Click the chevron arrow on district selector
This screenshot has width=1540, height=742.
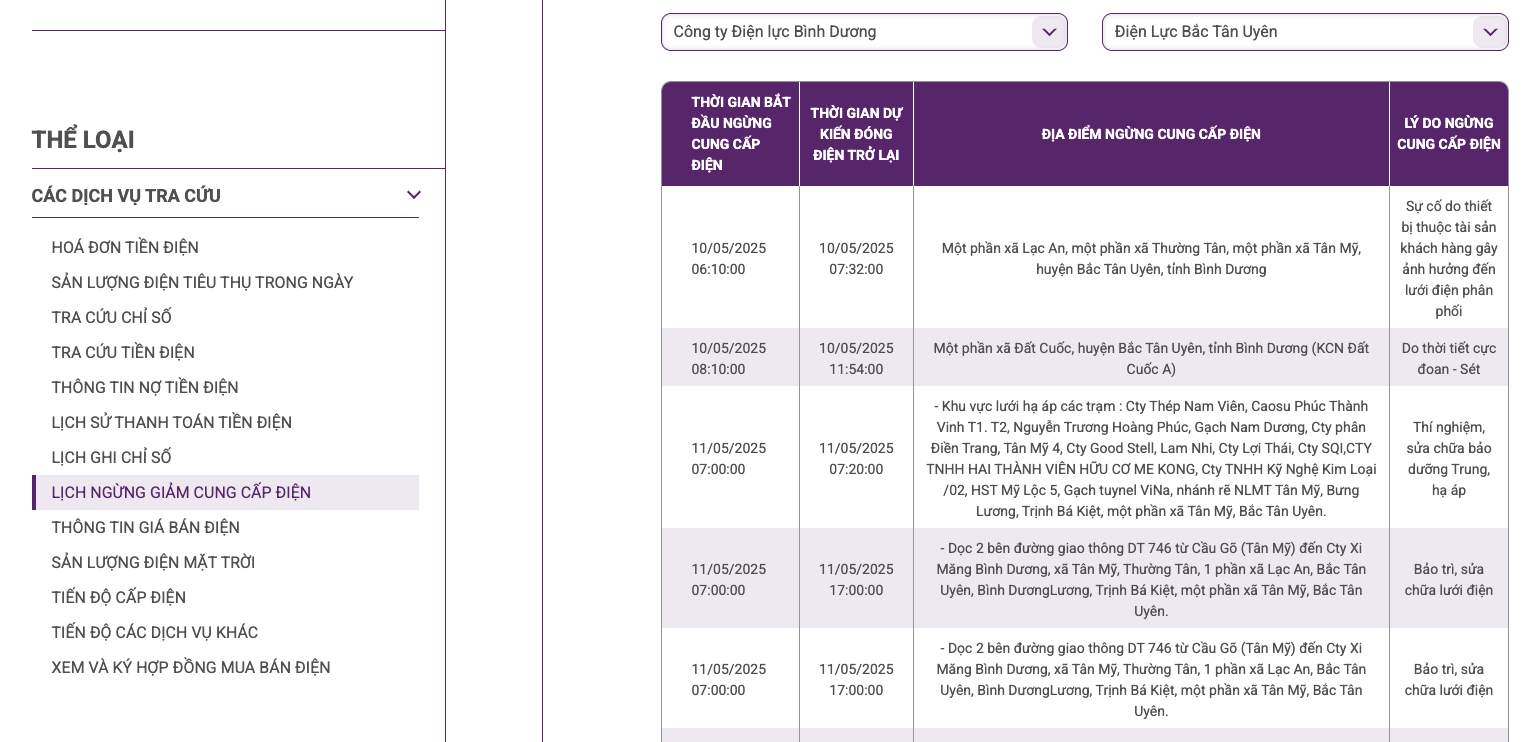point(1490,32)
